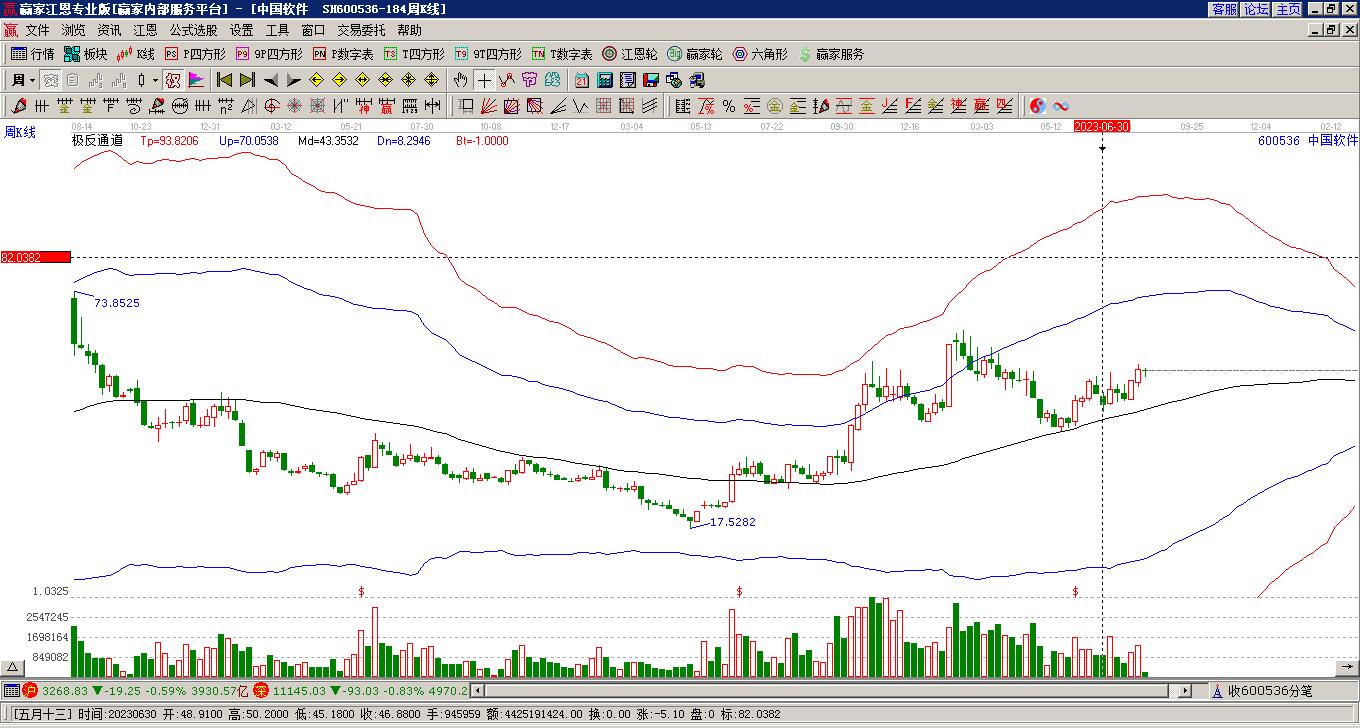Click the horizontal scrollbar left arrow
This screenshot has height=728, width=1360.
pos(478,690)
